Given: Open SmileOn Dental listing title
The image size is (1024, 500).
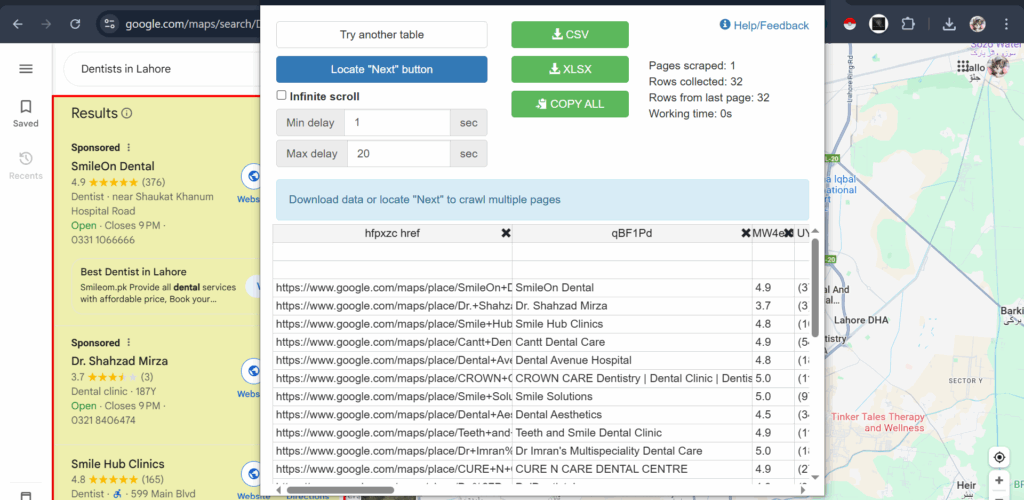Looking at the screenshot, I should [113, 166].
